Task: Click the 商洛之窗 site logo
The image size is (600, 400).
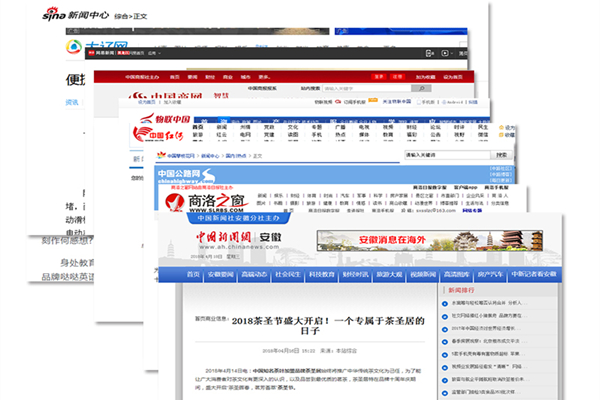Action: (x=205, y=202)
